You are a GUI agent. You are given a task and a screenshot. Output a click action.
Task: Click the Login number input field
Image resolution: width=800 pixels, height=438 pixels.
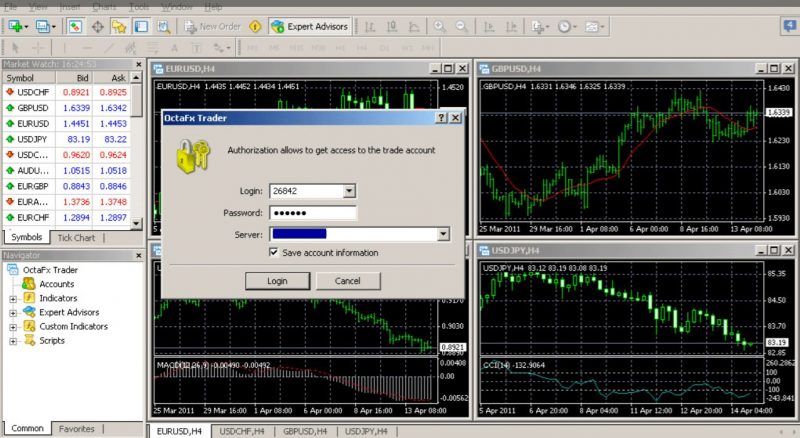(x=307, y=191)
